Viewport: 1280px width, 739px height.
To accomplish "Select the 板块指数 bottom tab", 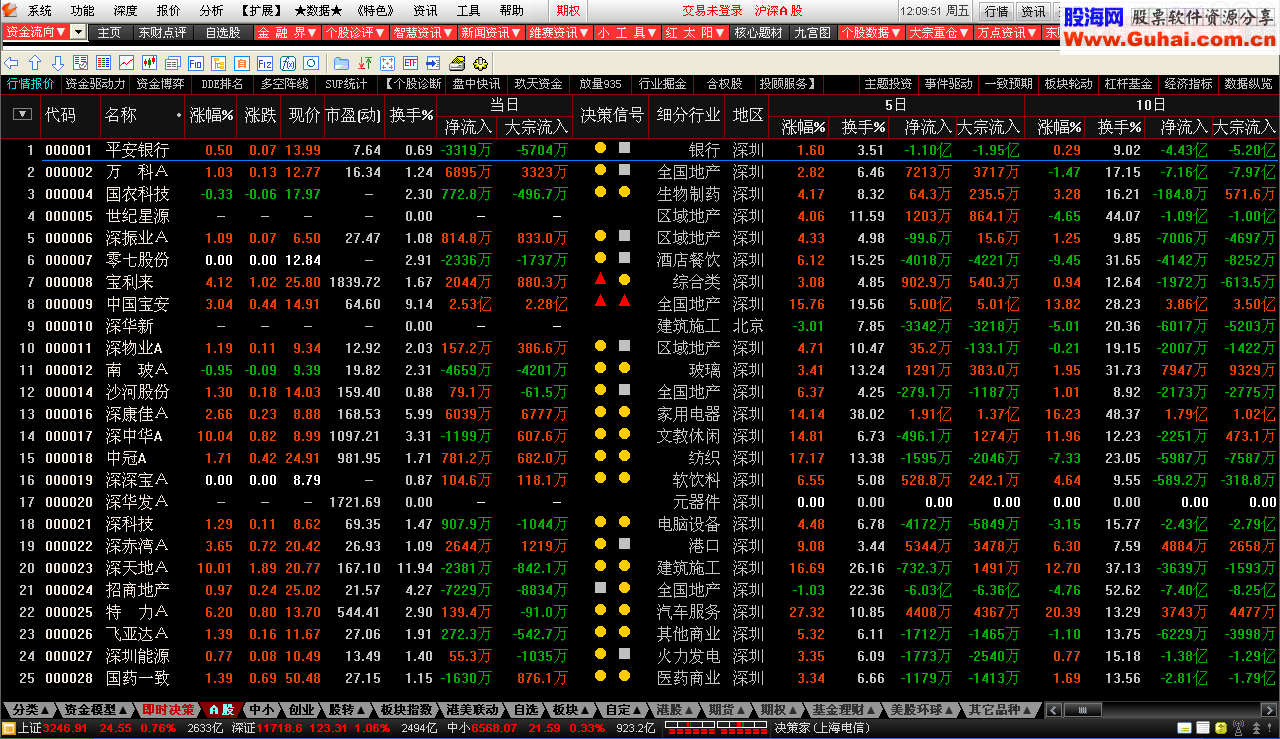I will (407, 710).
